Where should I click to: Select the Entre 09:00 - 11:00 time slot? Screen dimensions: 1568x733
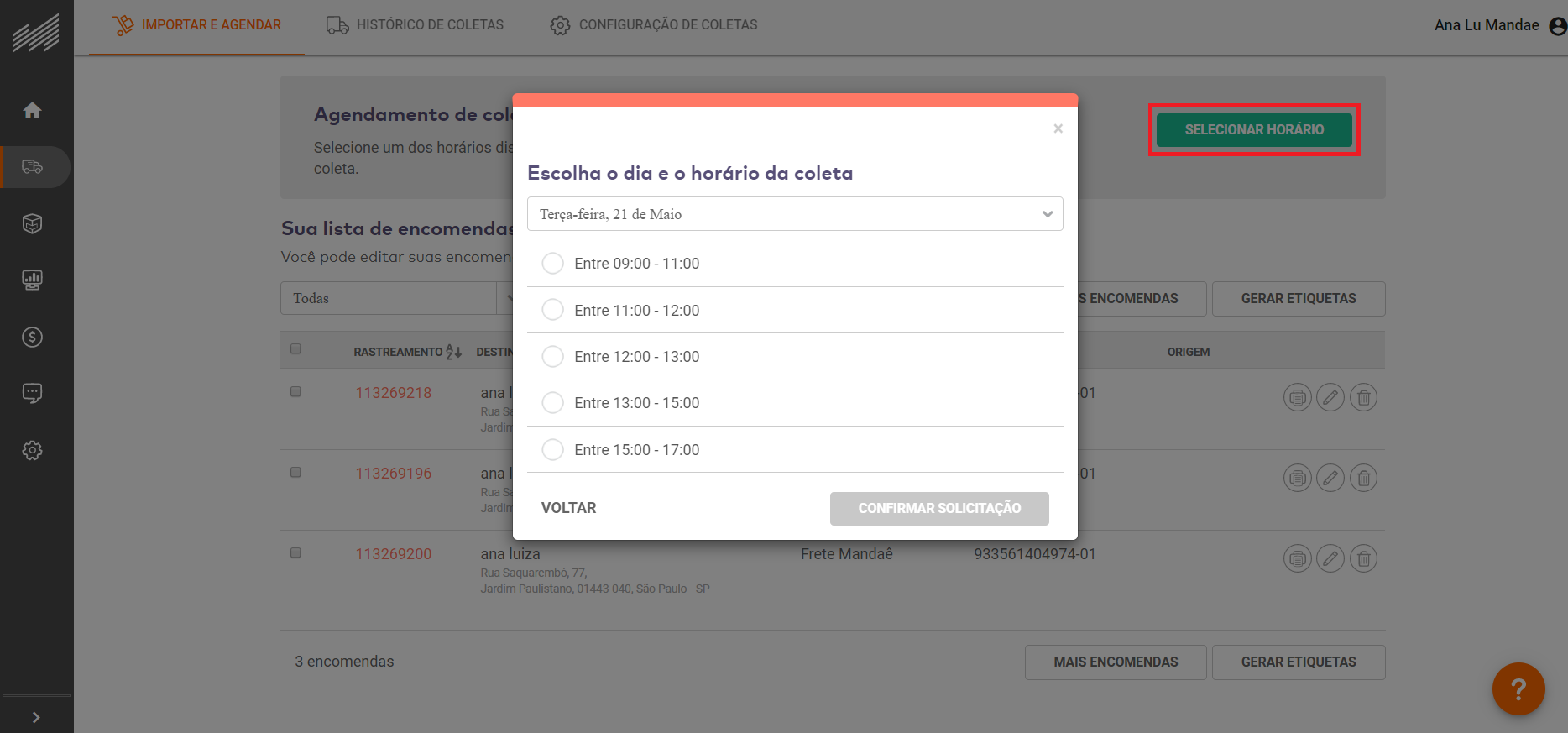(553, 264)
